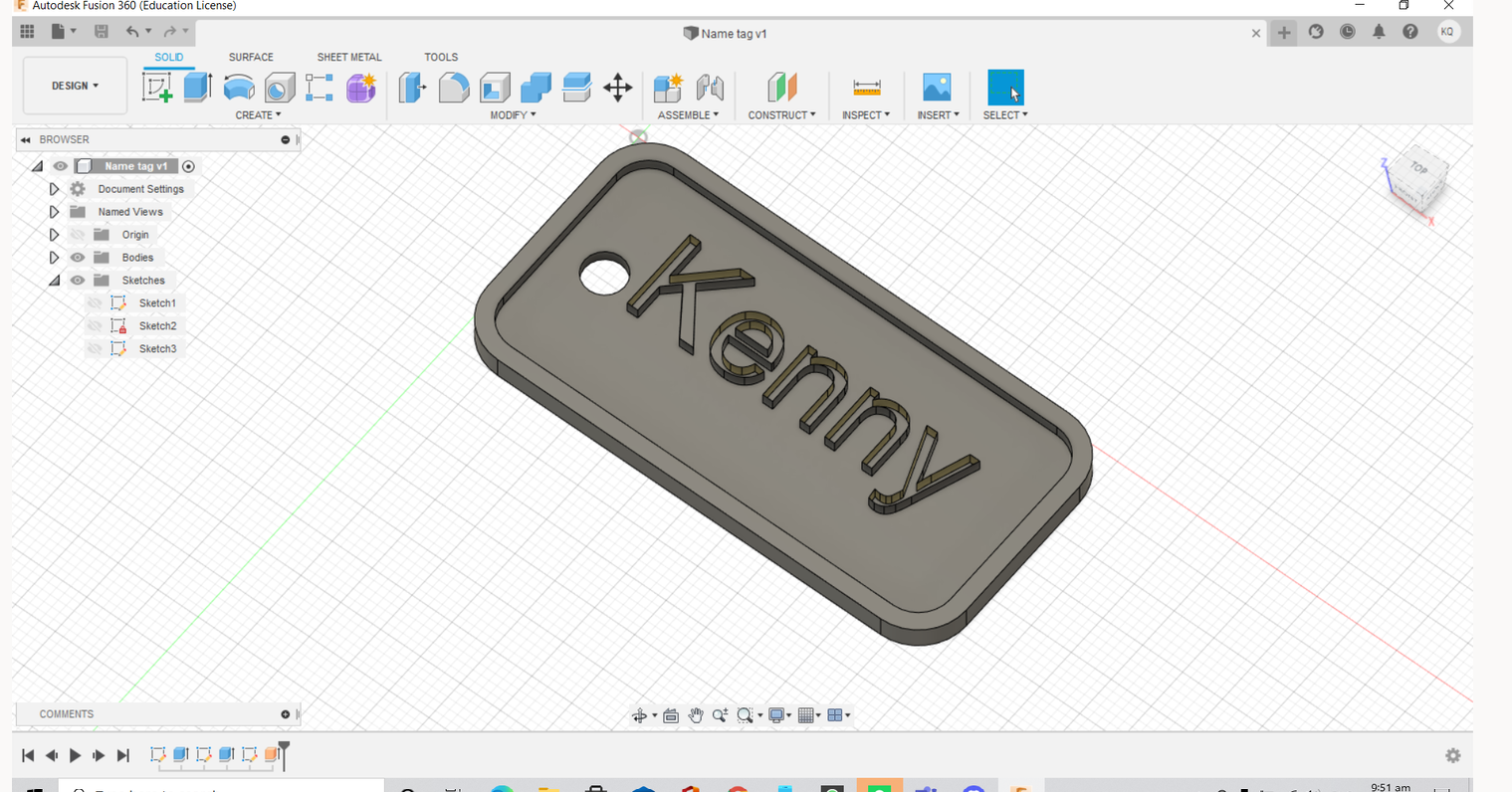
Task: Open the ASSEMBLE dropdown menu
Action: tap(688, 115)
